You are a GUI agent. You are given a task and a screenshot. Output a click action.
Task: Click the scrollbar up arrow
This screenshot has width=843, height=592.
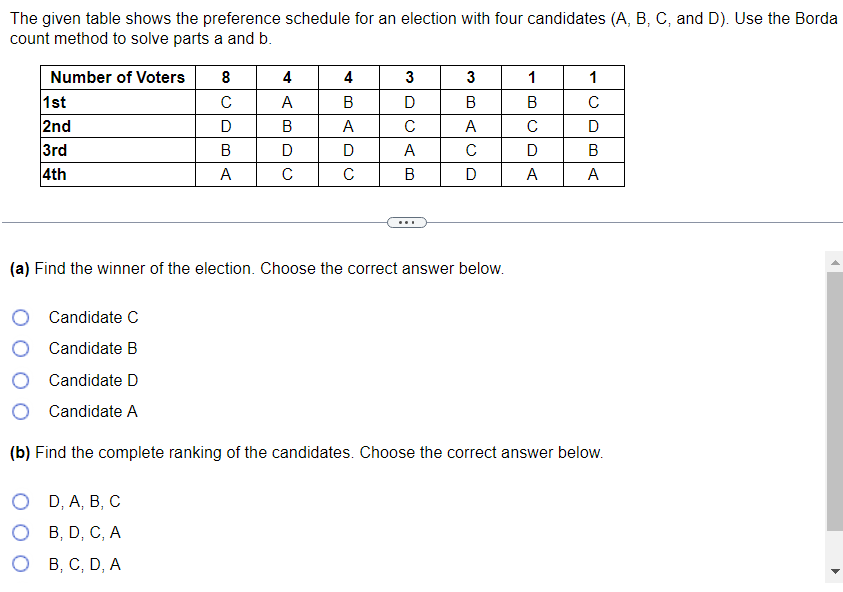pyautogui.click(x=834, y=264)
